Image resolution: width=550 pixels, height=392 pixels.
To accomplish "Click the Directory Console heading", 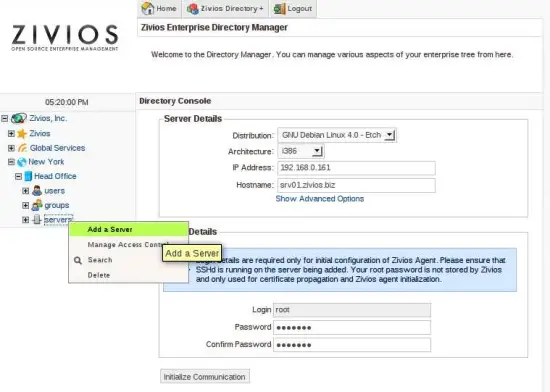I will [x=175, y=101].
